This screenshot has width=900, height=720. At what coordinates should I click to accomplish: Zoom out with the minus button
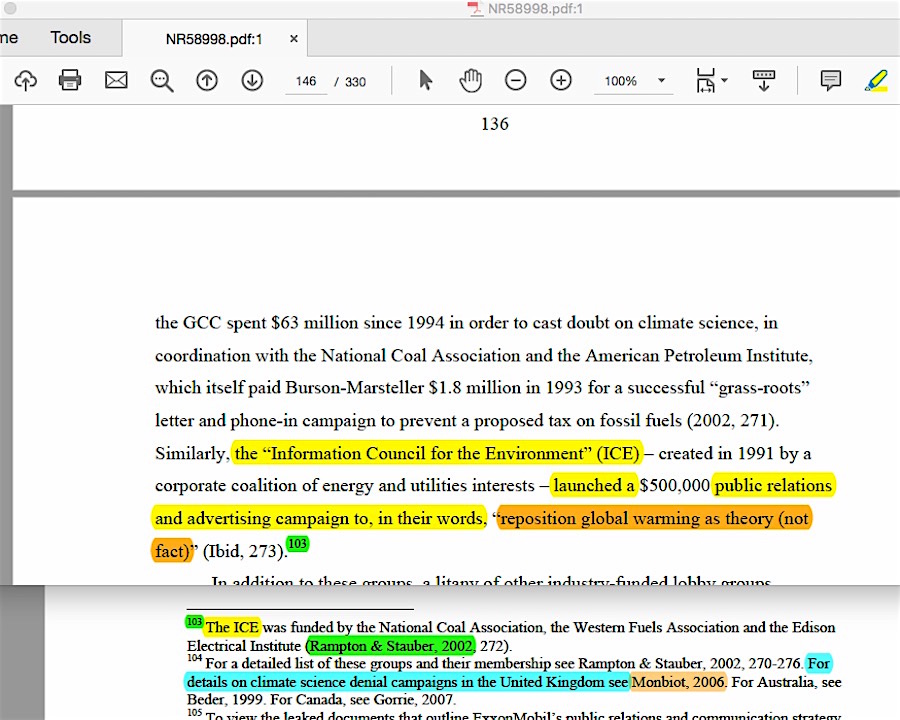point(516,81)
